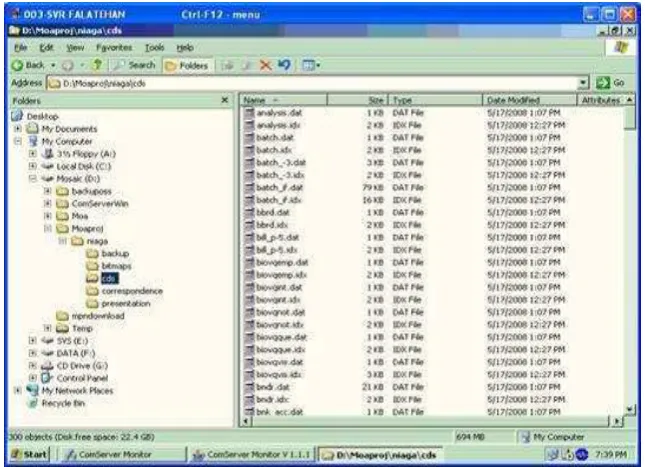Open the Address bar dropdown arrow
The image size is (645, 467).
[x=583, y=83]
